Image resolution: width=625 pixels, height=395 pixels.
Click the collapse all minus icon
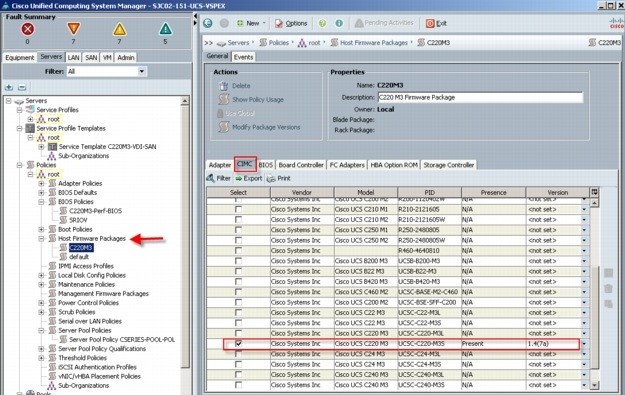point(22,87)
